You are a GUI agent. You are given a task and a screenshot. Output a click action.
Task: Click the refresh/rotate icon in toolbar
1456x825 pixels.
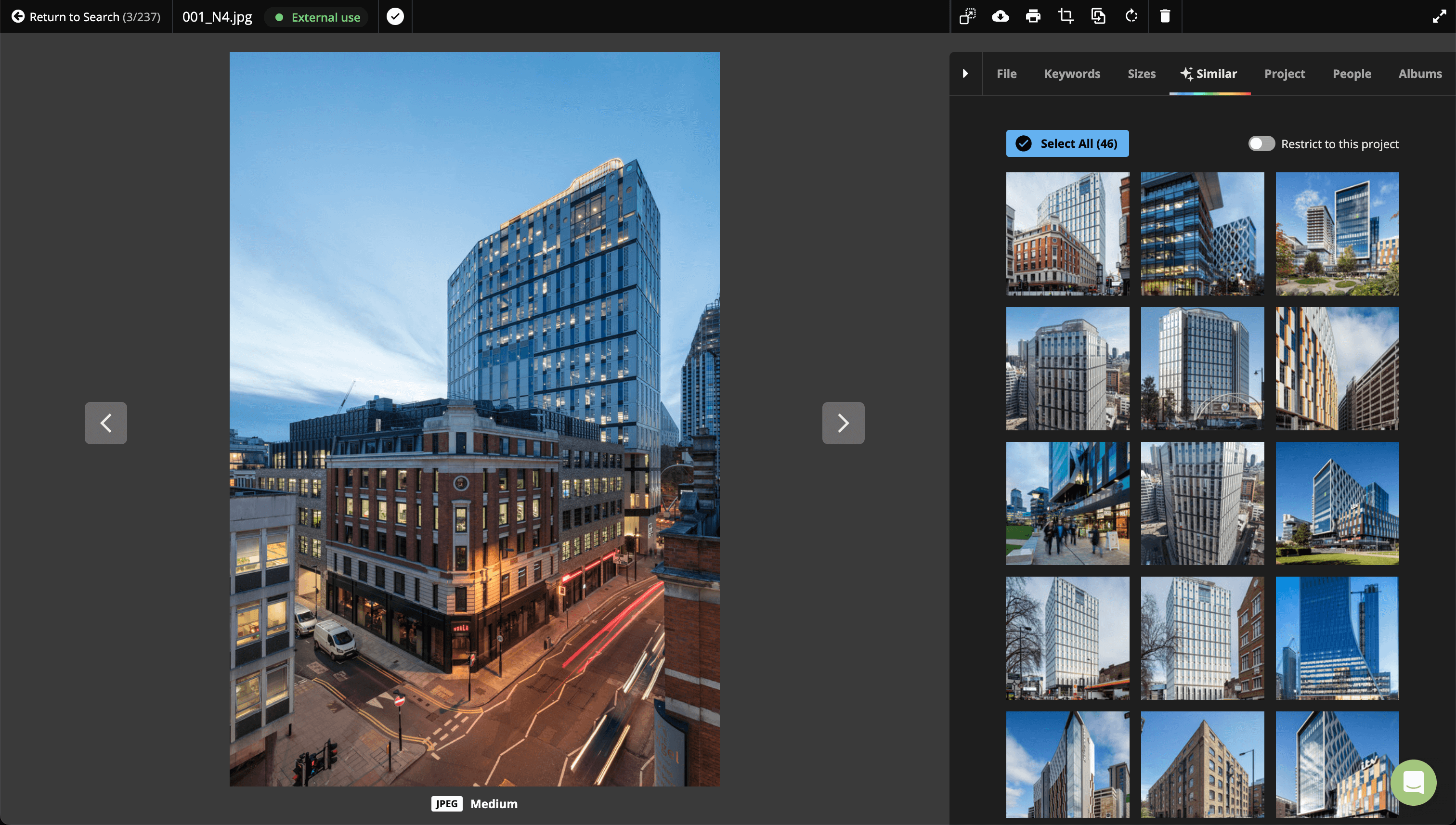pos(1131,16)
